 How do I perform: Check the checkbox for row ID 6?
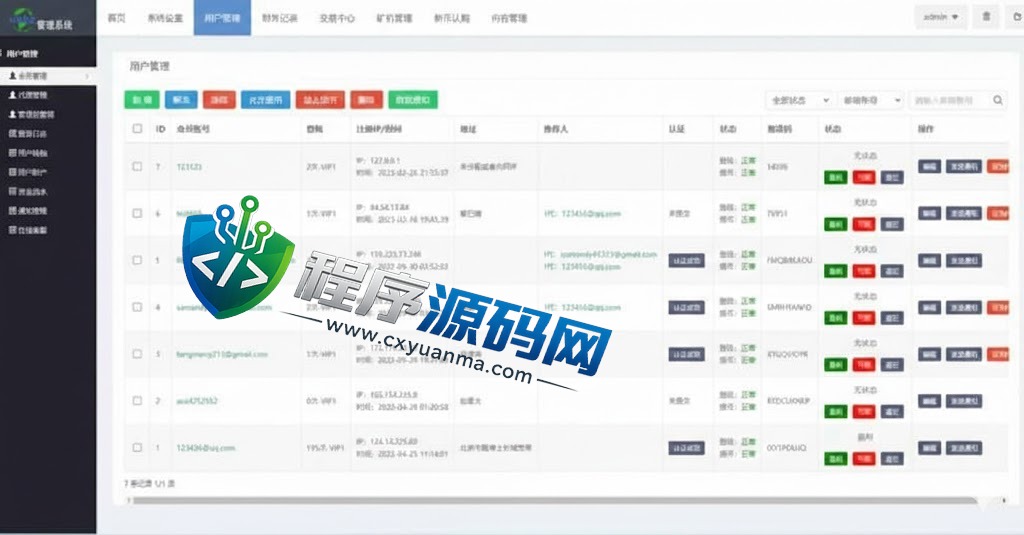click(x=137, y=213)
